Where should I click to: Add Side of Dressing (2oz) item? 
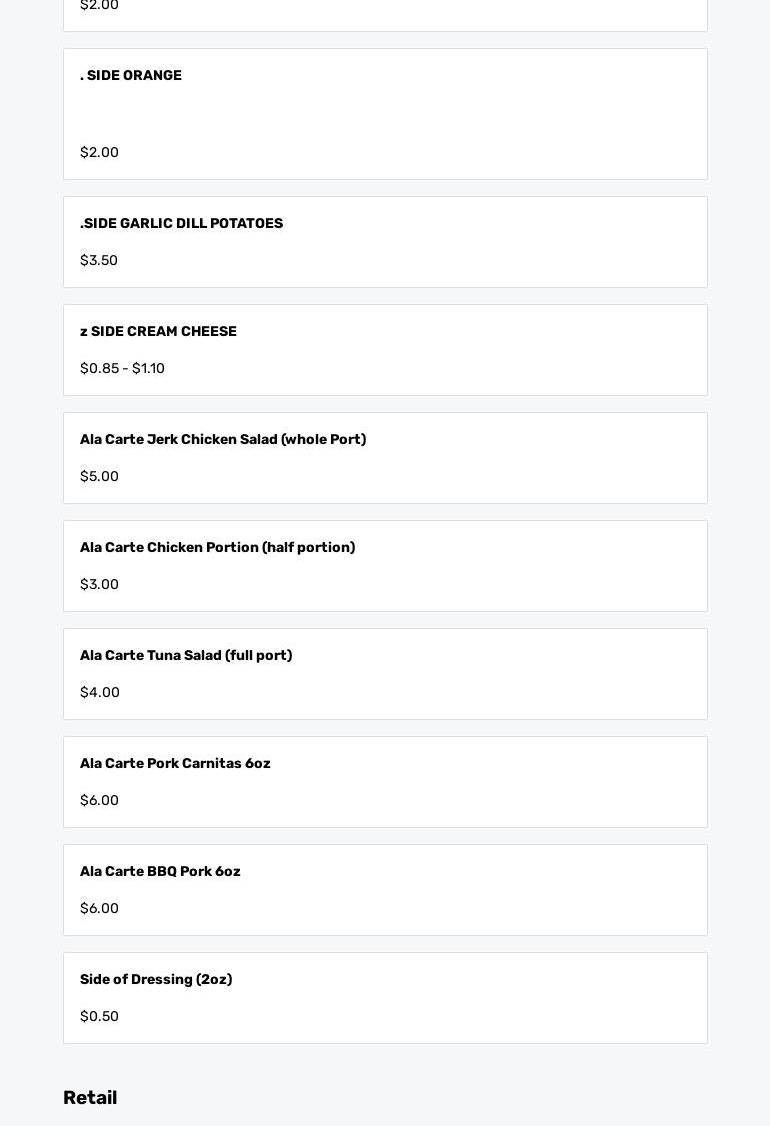click(156, 980)
